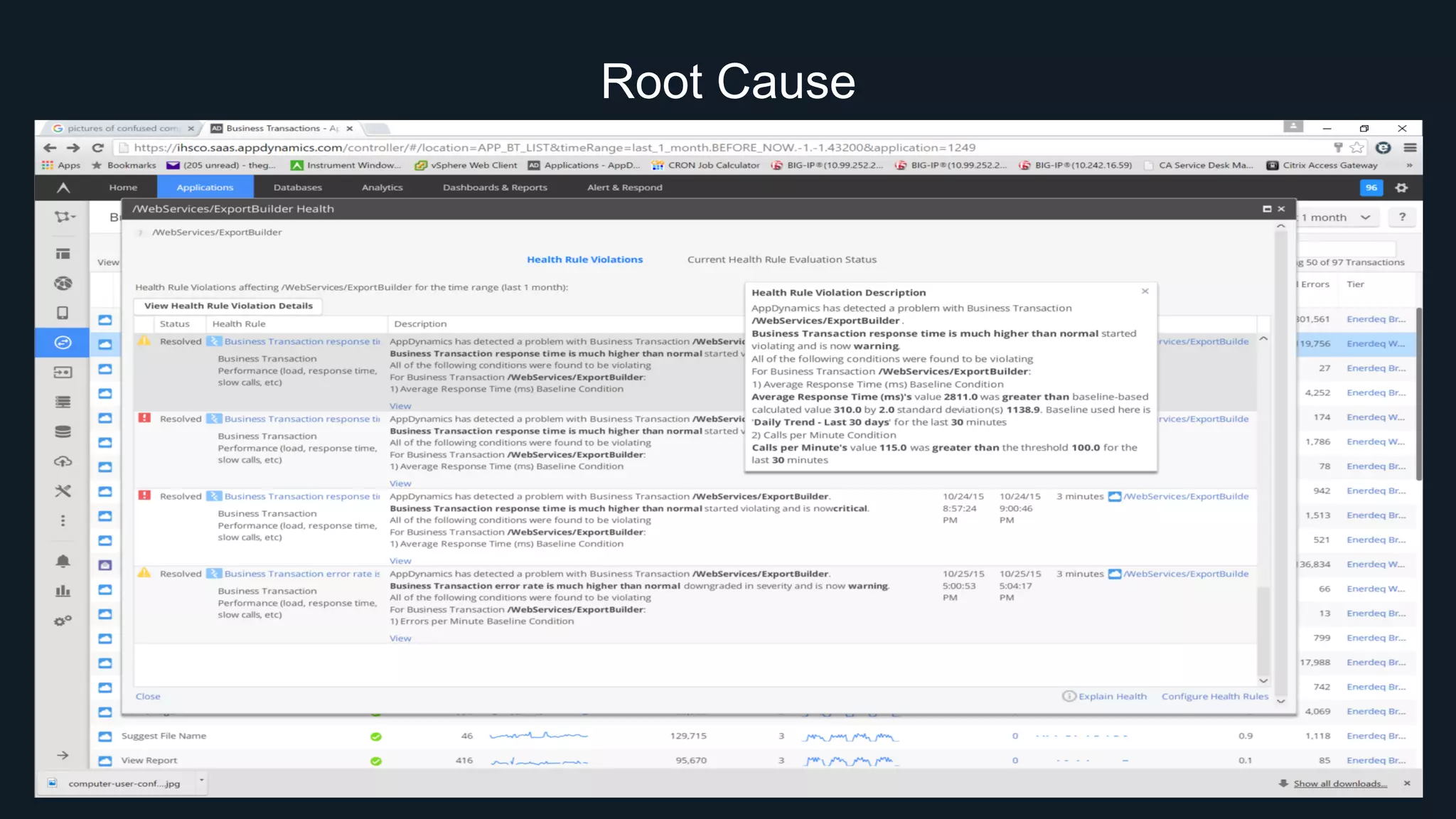1456x819 pixels.
Task: Open the configuration gears sidebar icon
Action: pos(63,621)
